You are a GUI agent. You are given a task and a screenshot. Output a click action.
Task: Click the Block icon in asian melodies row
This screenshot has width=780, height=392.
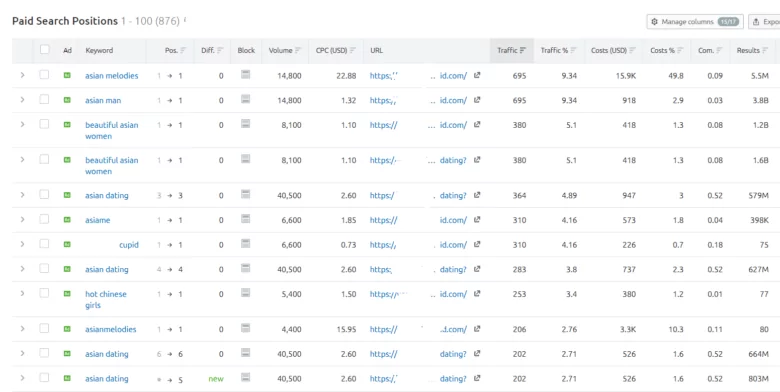coord(245,75)
